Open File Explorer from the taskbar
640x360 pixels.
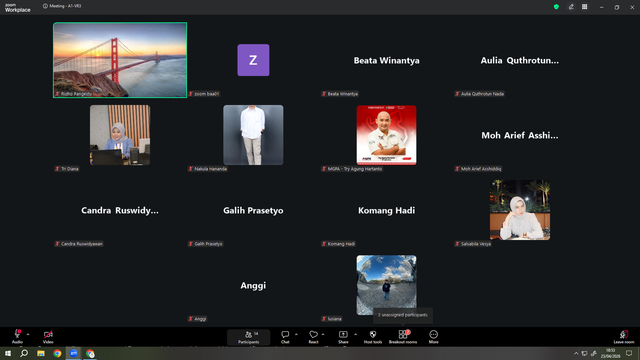coord(41,353)
